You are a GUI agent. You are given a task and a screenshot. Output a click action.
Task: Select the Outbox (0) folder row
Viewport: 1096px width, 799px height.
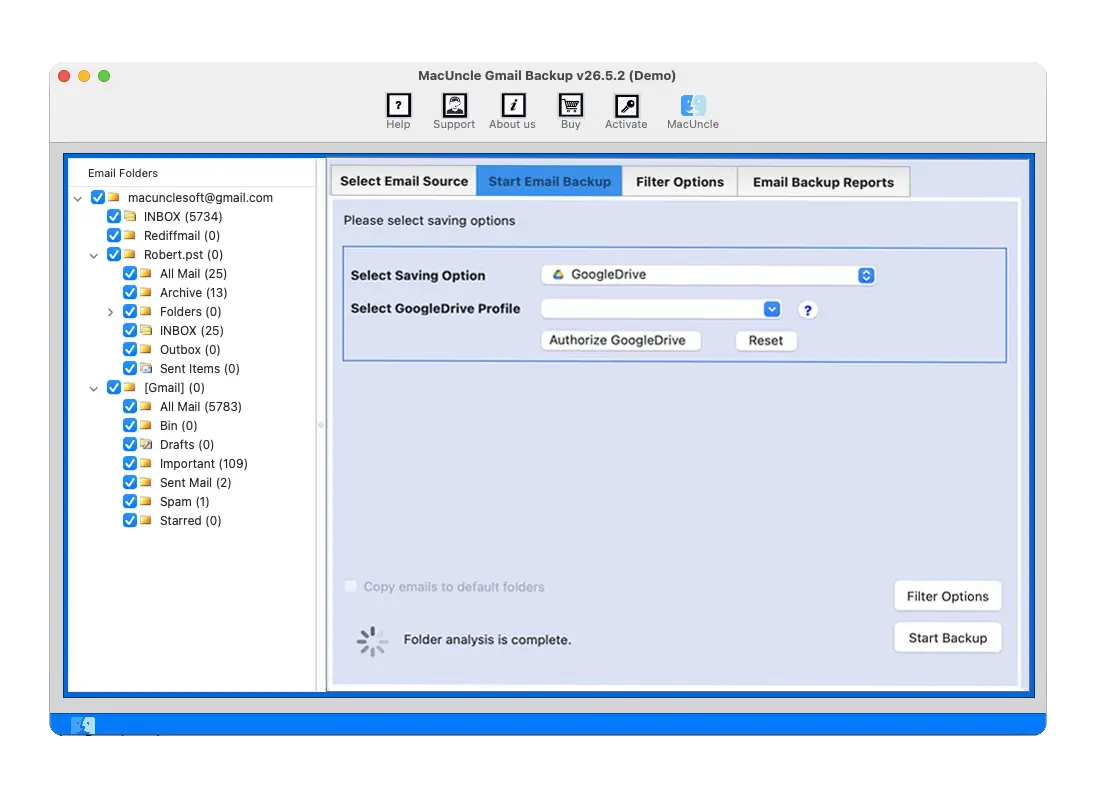coord(189,350)
